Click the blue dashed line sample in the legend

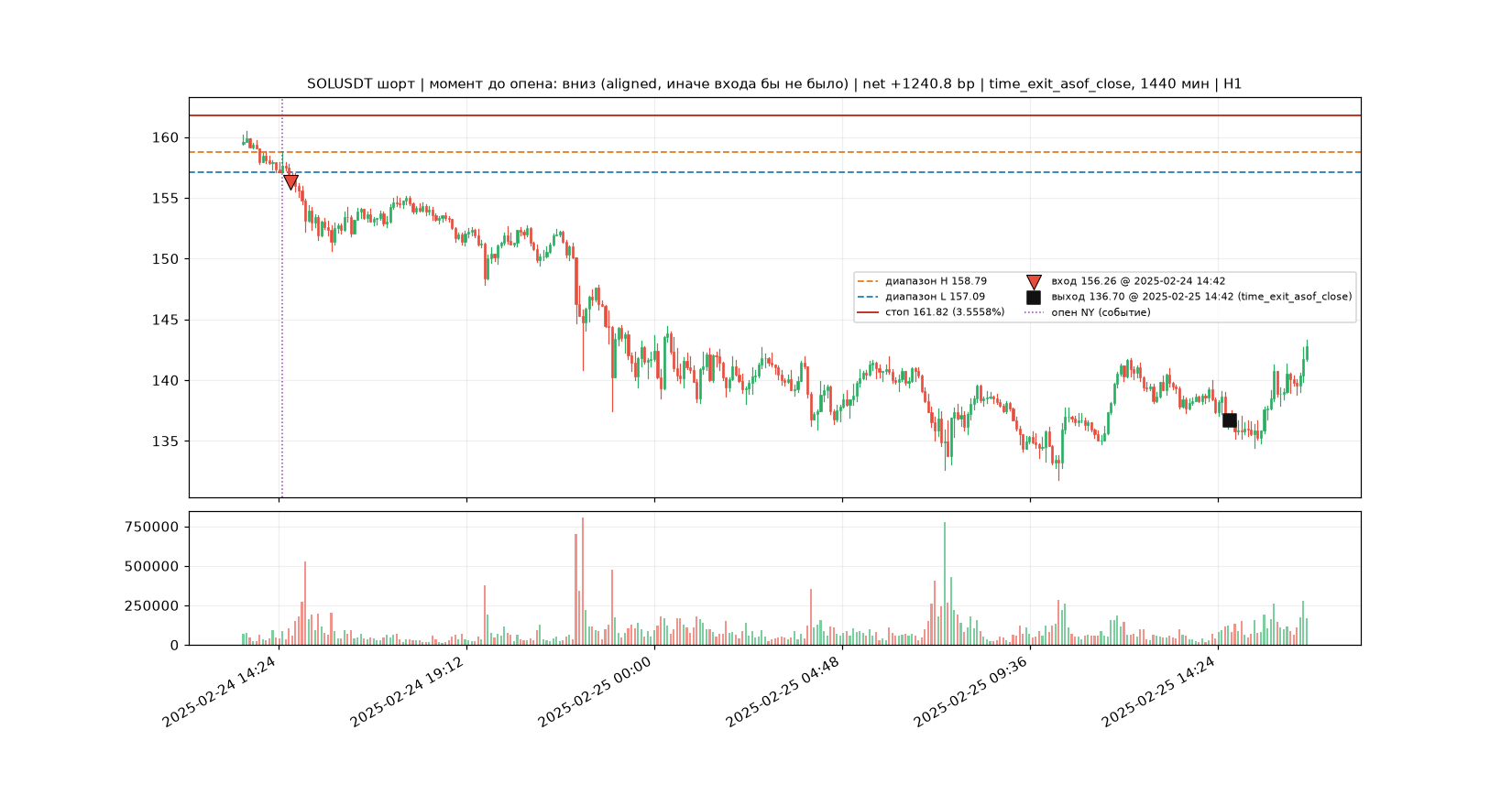point(868,297)
